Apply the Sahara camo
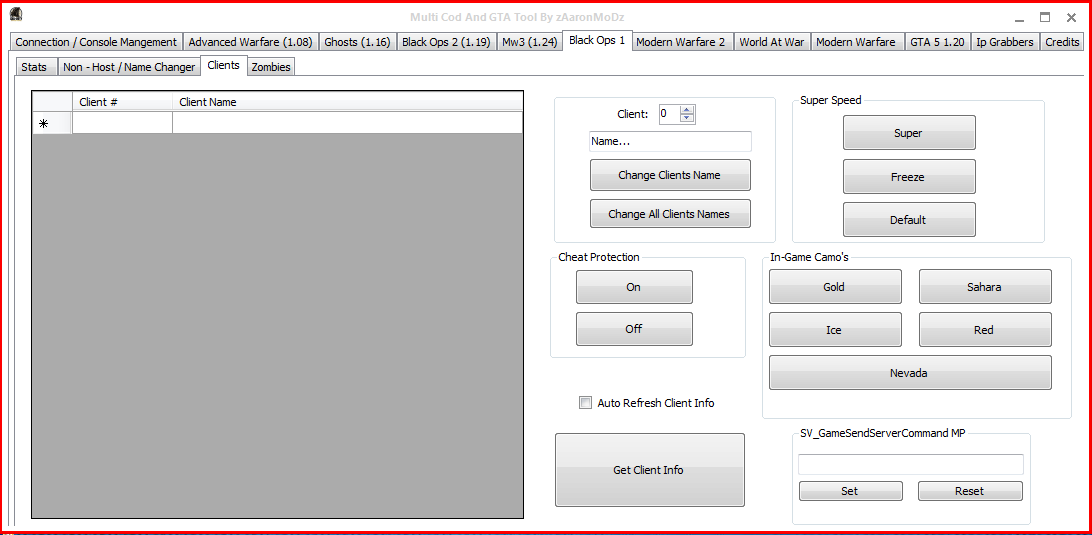This screenshot has height=535, width=1092. [x=985, y=286]
